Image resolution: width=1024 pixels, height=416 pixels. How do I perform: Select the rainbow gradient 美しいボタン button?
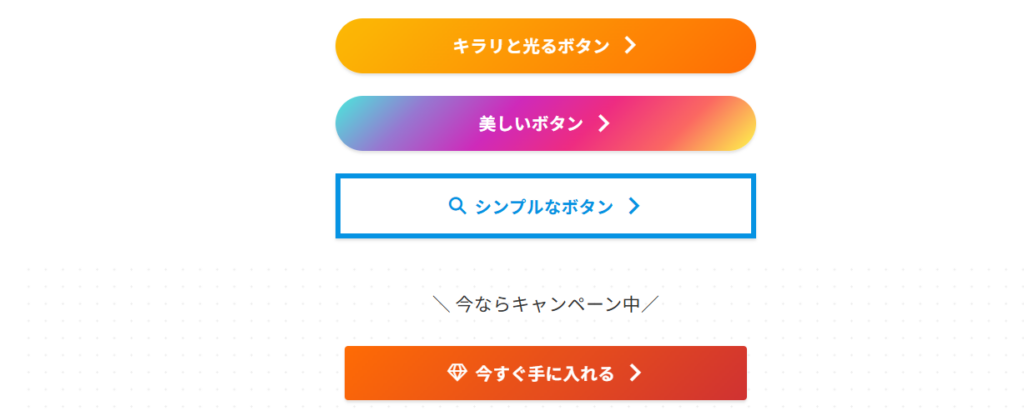tap(545, 123)
